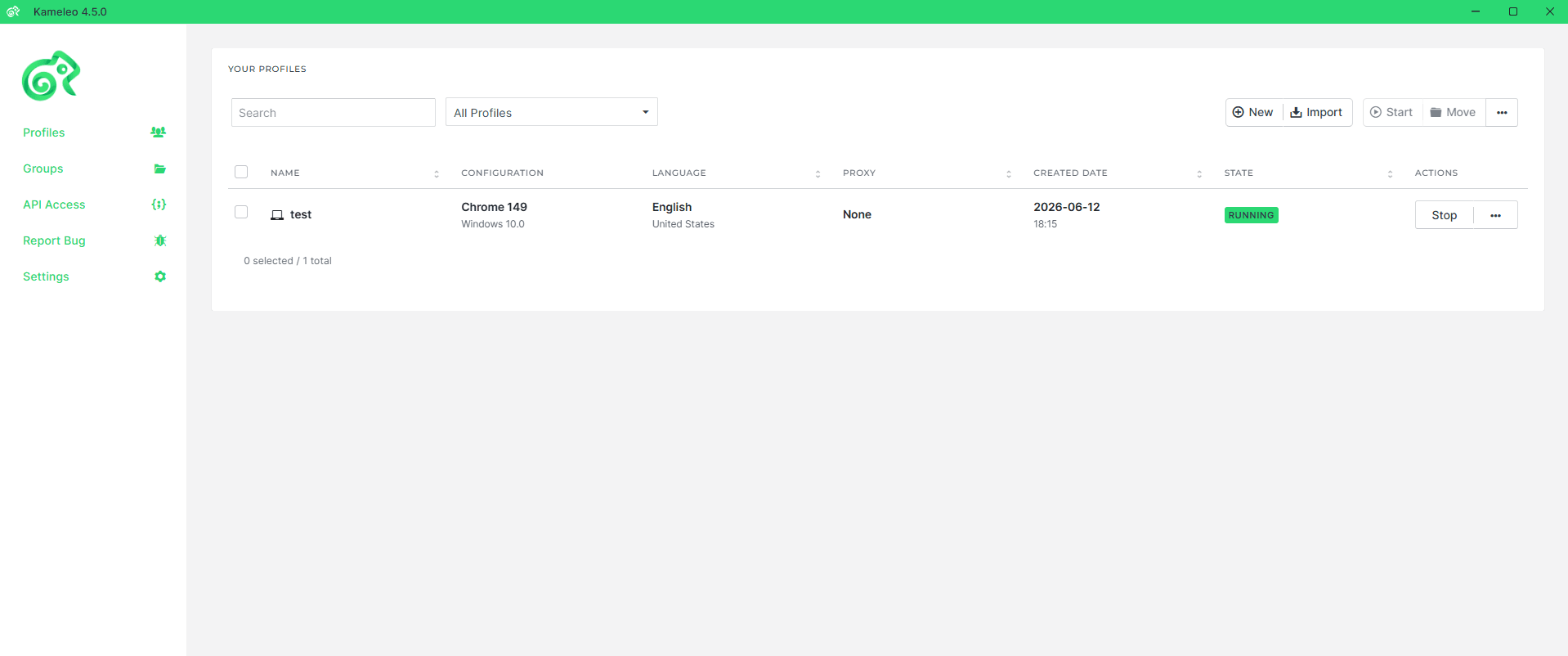Click the RUNNING state badge
The image size is (1568, 656).
1251,215
